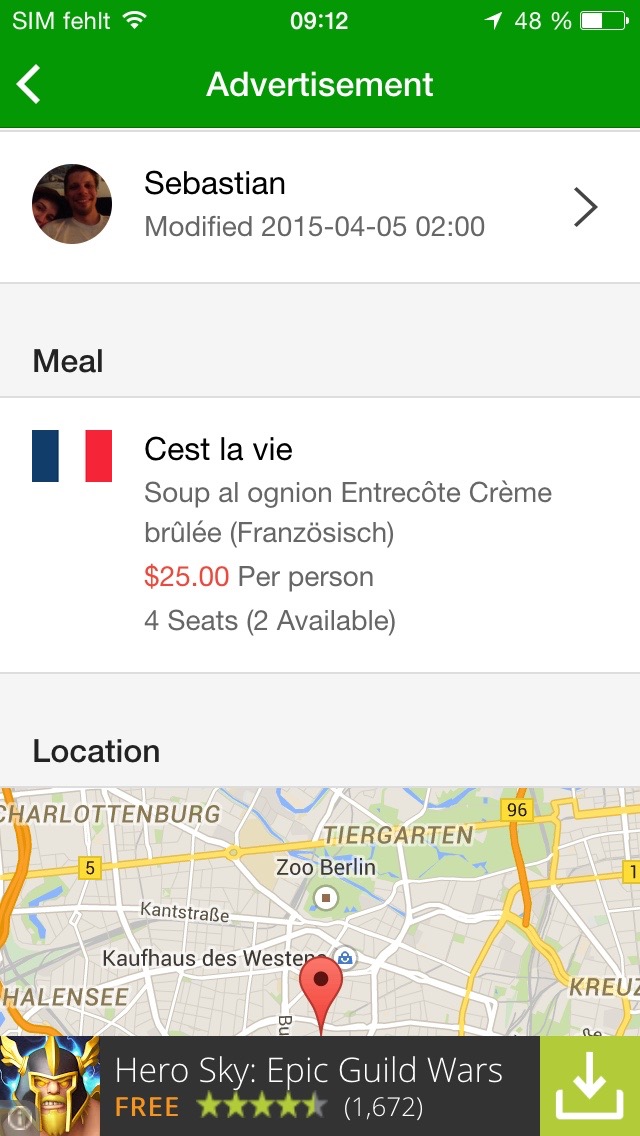This screenshot has width=640, height=1136.
Task: Tap the route 96 road shield
Action: [x=517, y=809]
